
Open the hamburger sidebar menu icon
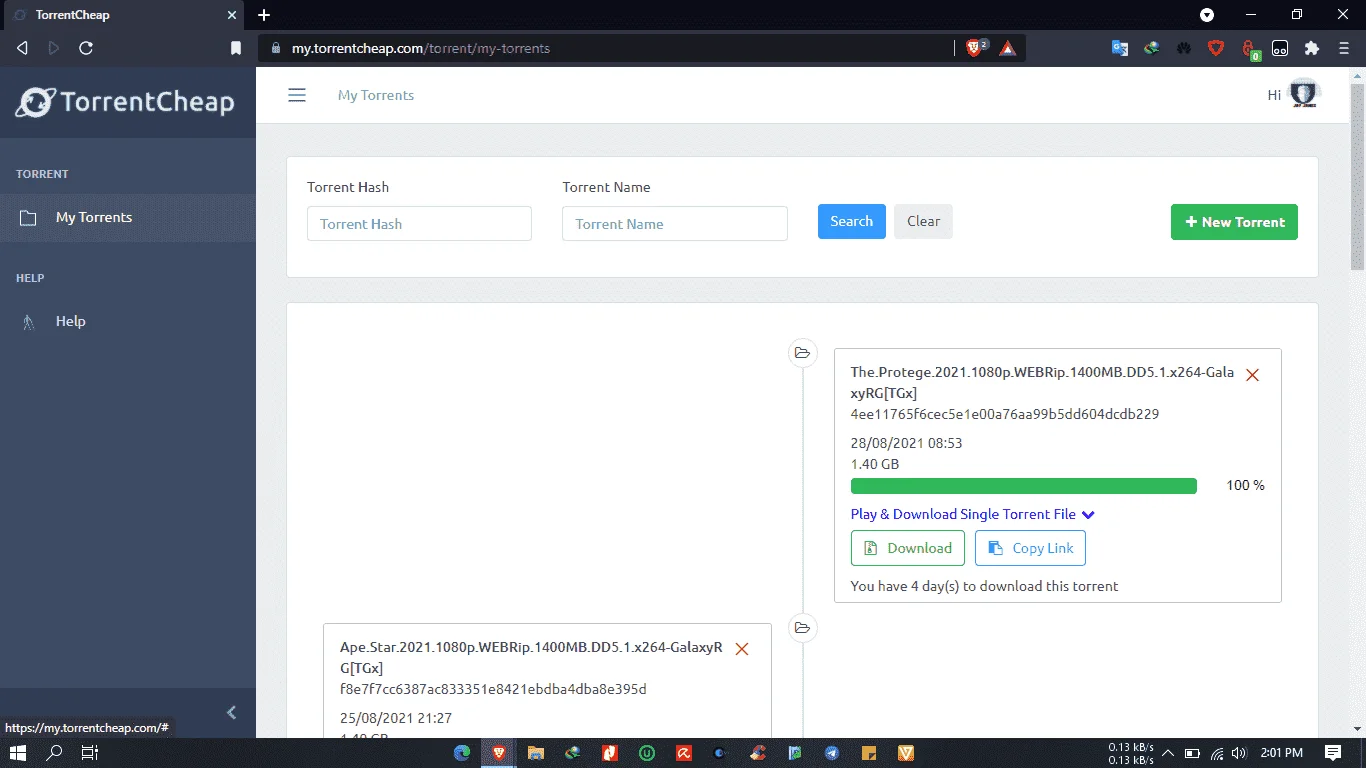click(x=297, y=95)
